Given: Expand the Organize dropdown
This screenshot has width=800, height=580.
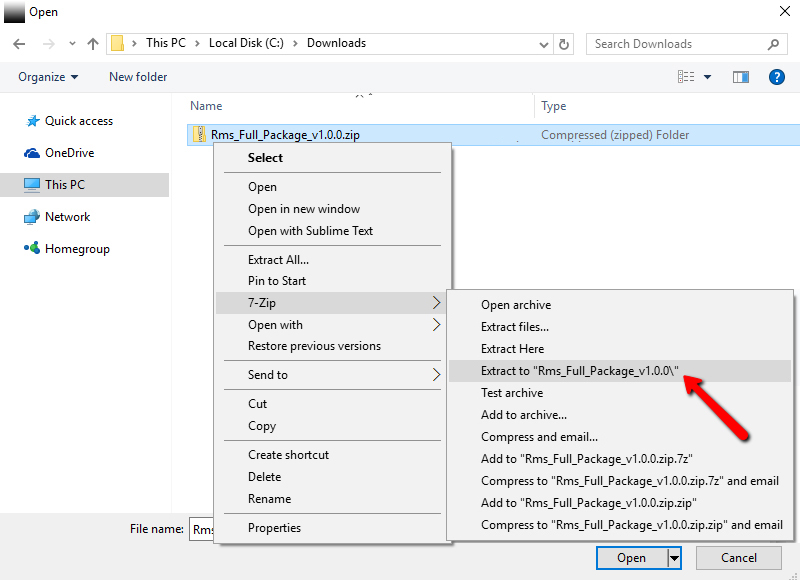Looking at the screenshot, I should pos(48,77).
